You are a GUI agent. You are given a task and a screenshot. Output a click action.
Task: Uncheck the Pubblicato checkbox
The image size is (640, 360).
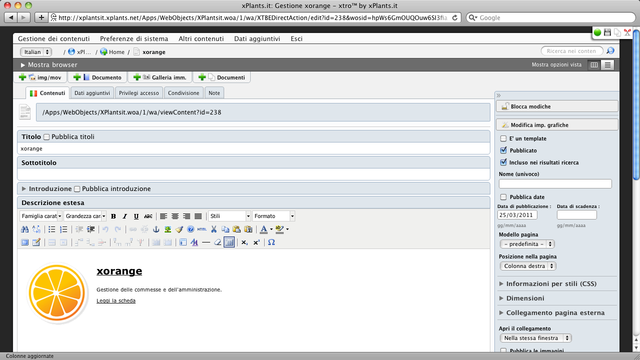coord(503,150)
